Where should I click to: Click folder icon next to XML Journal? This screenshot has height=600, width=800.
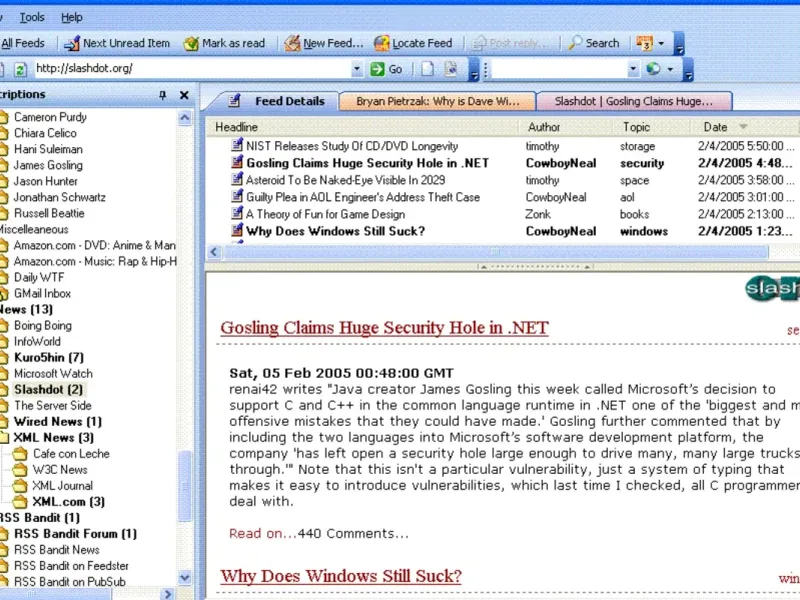[20, 486]
